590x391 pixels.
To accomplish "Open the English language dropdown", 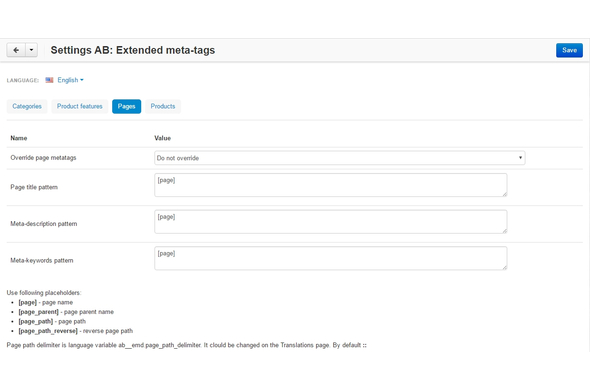I will [x=70, y=80].
